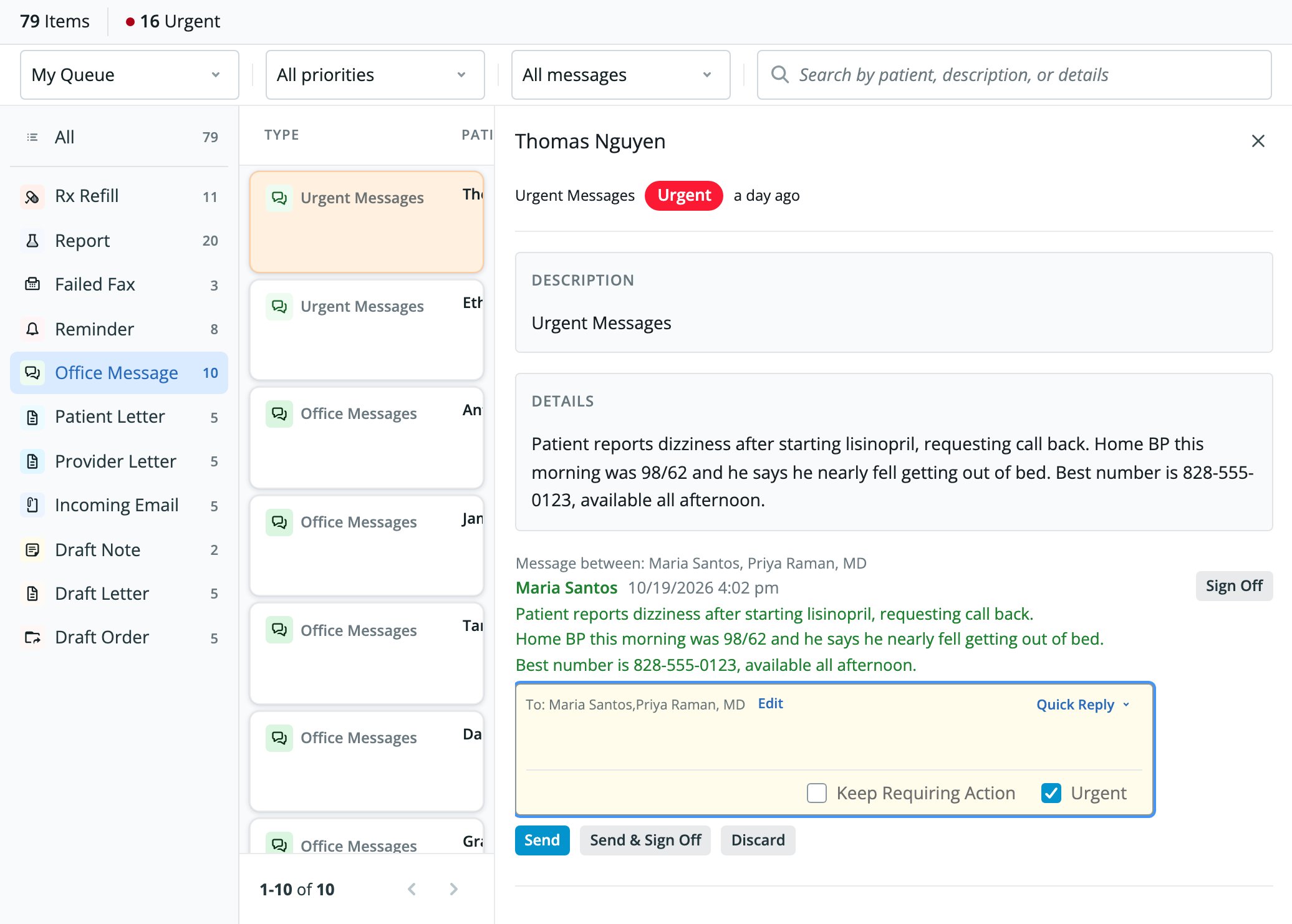Close the Thomas Nguyen detail panel

pyautogui.click(x=1258, y=142)
